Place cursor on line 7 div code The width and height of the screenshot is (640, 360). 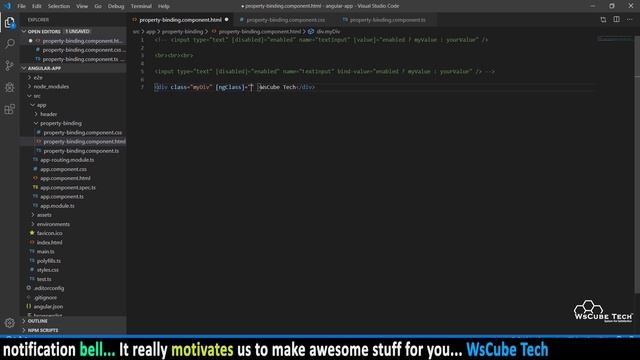tap(234, 87)
